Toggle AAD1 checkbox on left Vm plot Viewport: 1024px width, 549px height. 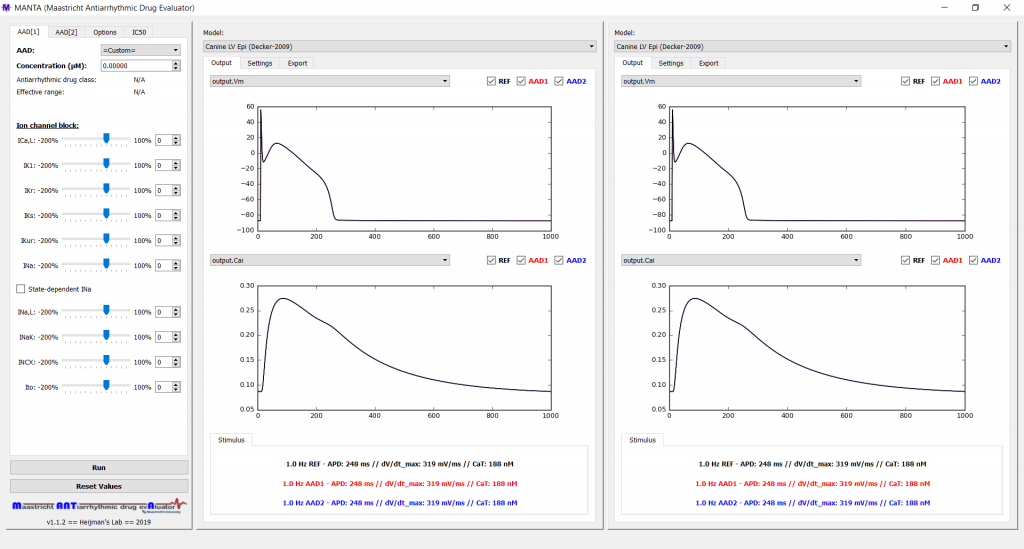(x=521, y=81)
